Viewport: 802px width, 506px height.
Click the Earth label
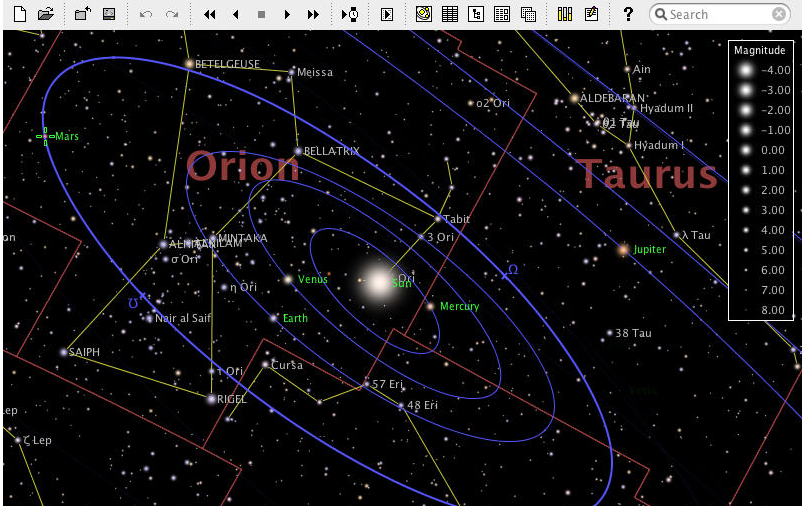pyautogui.click(x=295, y=318)
